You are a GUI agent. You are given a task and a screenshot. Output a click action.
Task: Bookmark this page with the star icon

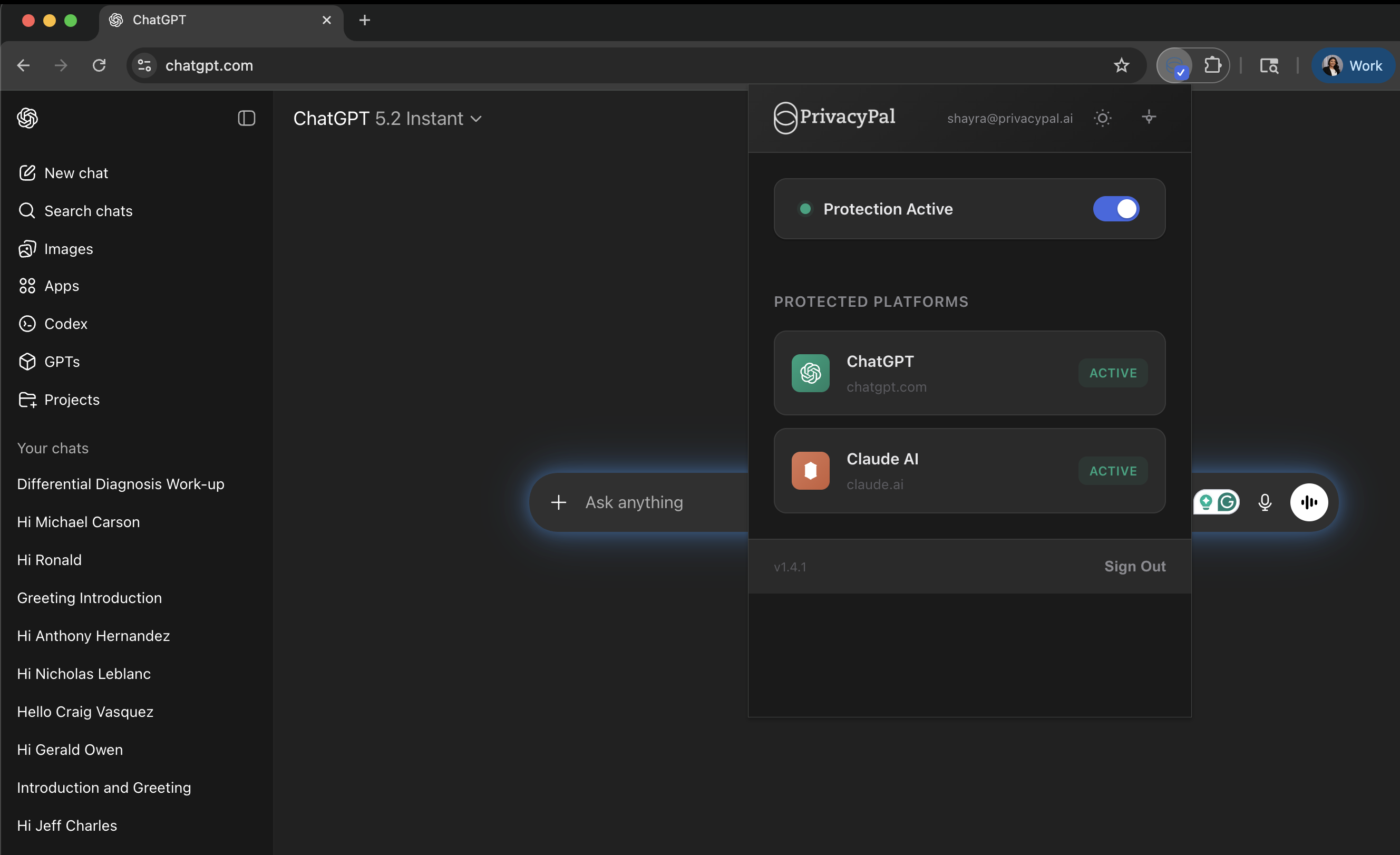point(1121,66)
